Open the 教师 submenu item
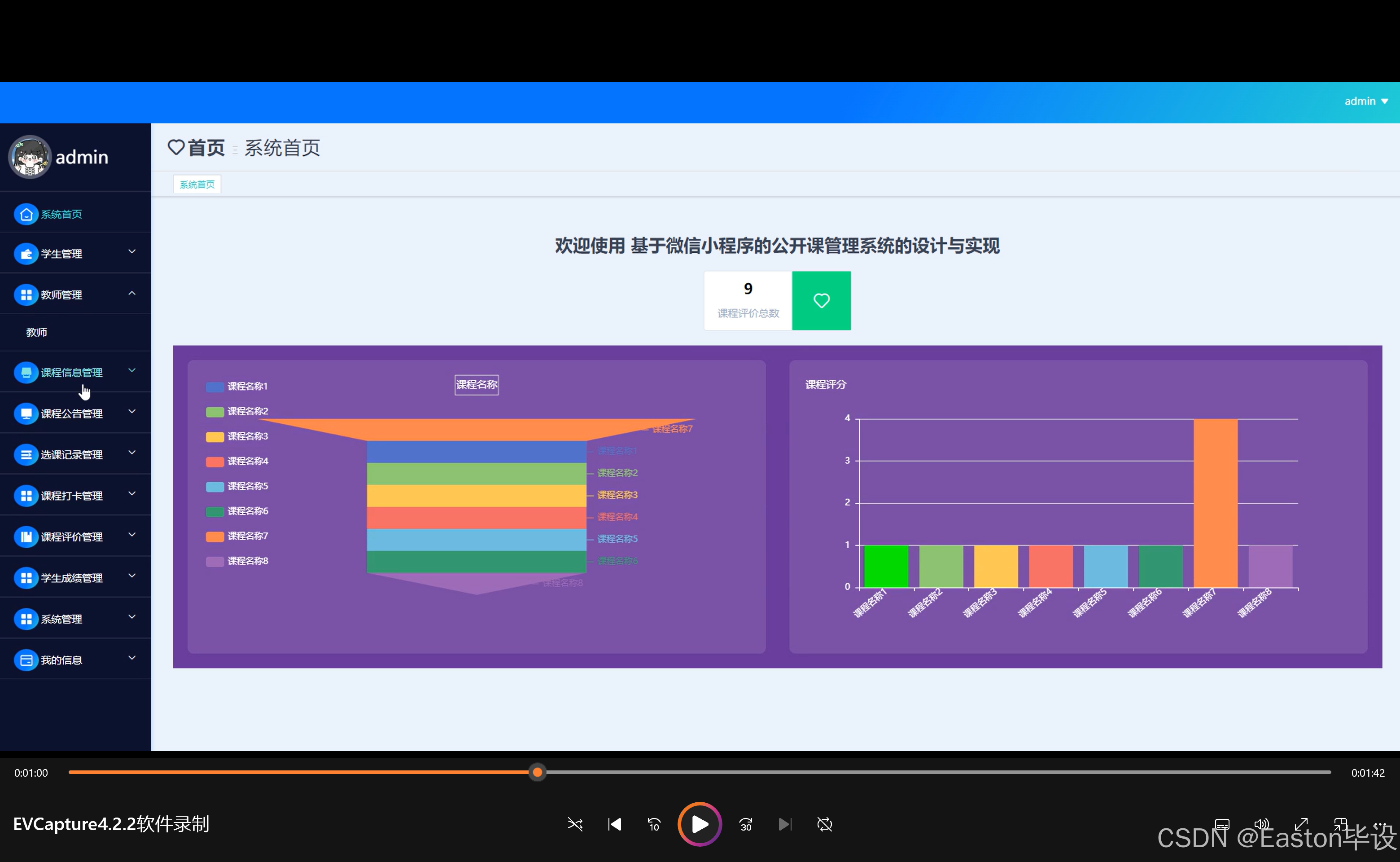The width and height of the screenshot is (1400, 862). click(75, 332)
